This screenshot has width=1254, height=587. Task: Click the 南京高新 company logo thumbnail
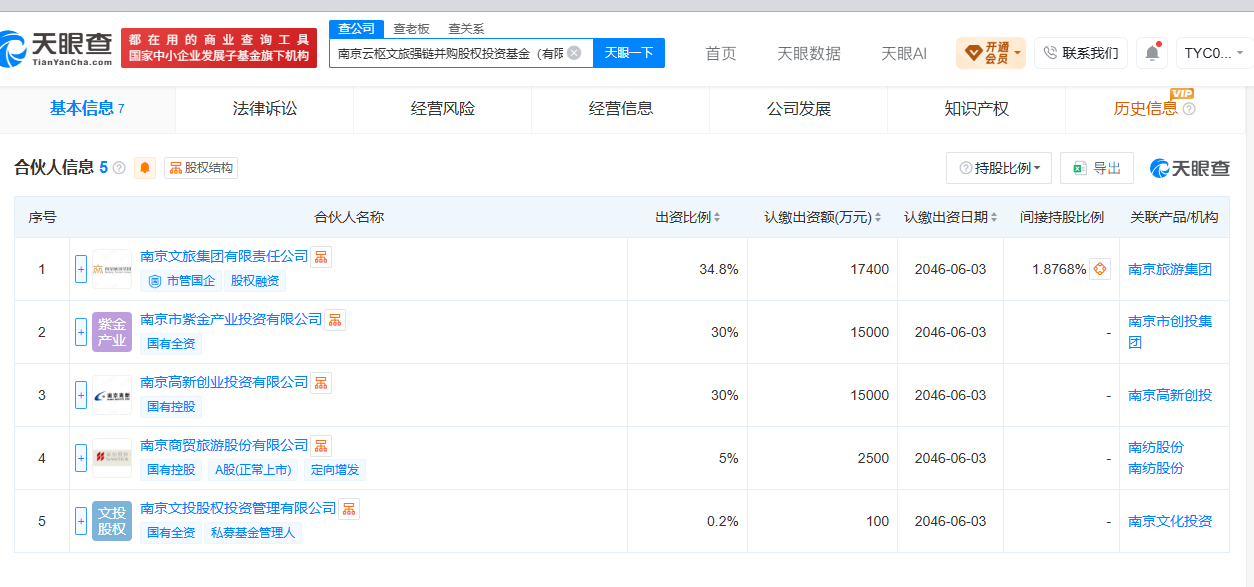pyautogui.click(x=111, y=395)
